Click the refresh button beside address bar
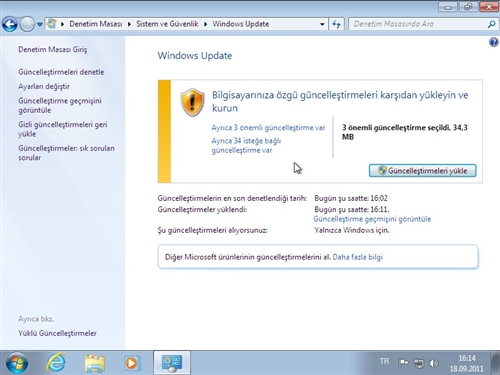 tap(336, 24)
